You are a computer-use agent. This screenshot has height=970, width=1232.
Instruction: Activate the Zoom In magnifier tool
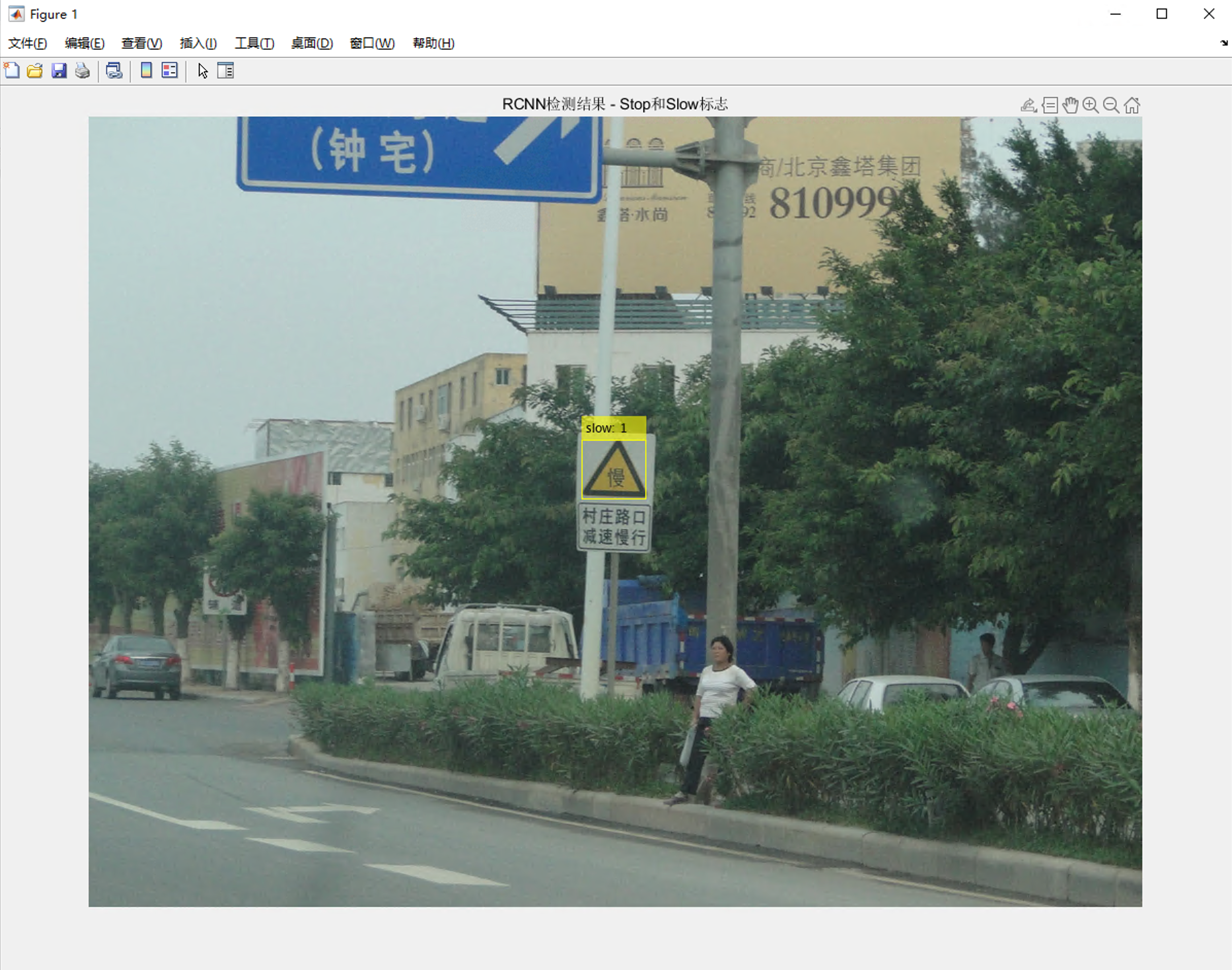tap(1090, 105)
